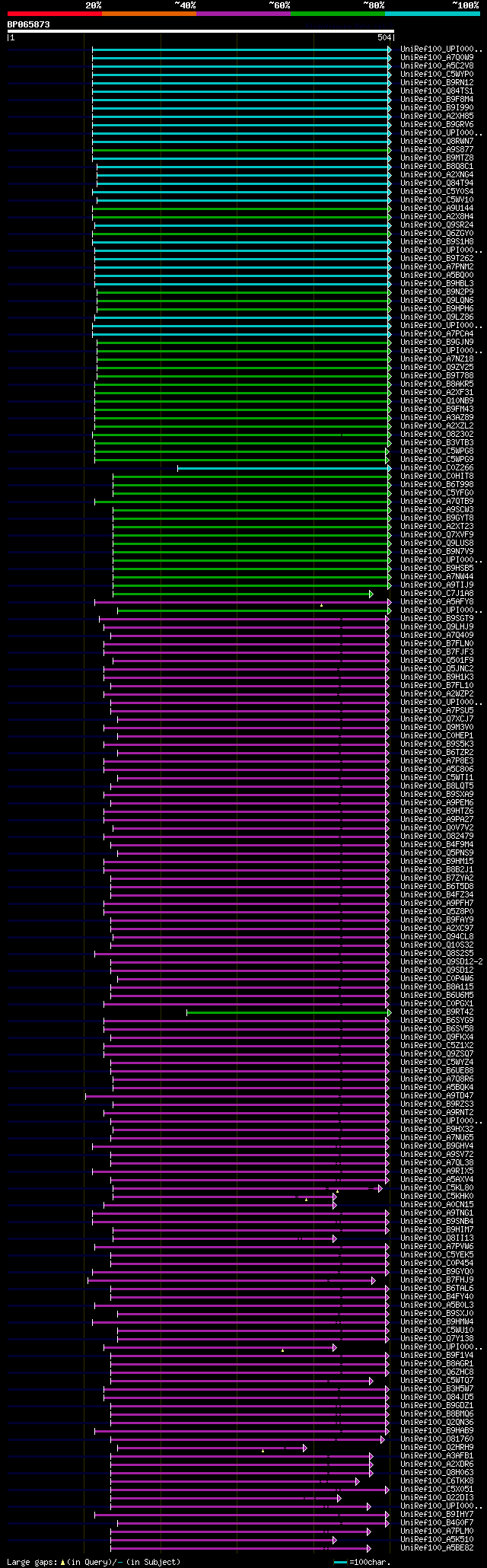Click the purple alignment bar for UniRef100_Q2HRH9

pos(212,1448)
